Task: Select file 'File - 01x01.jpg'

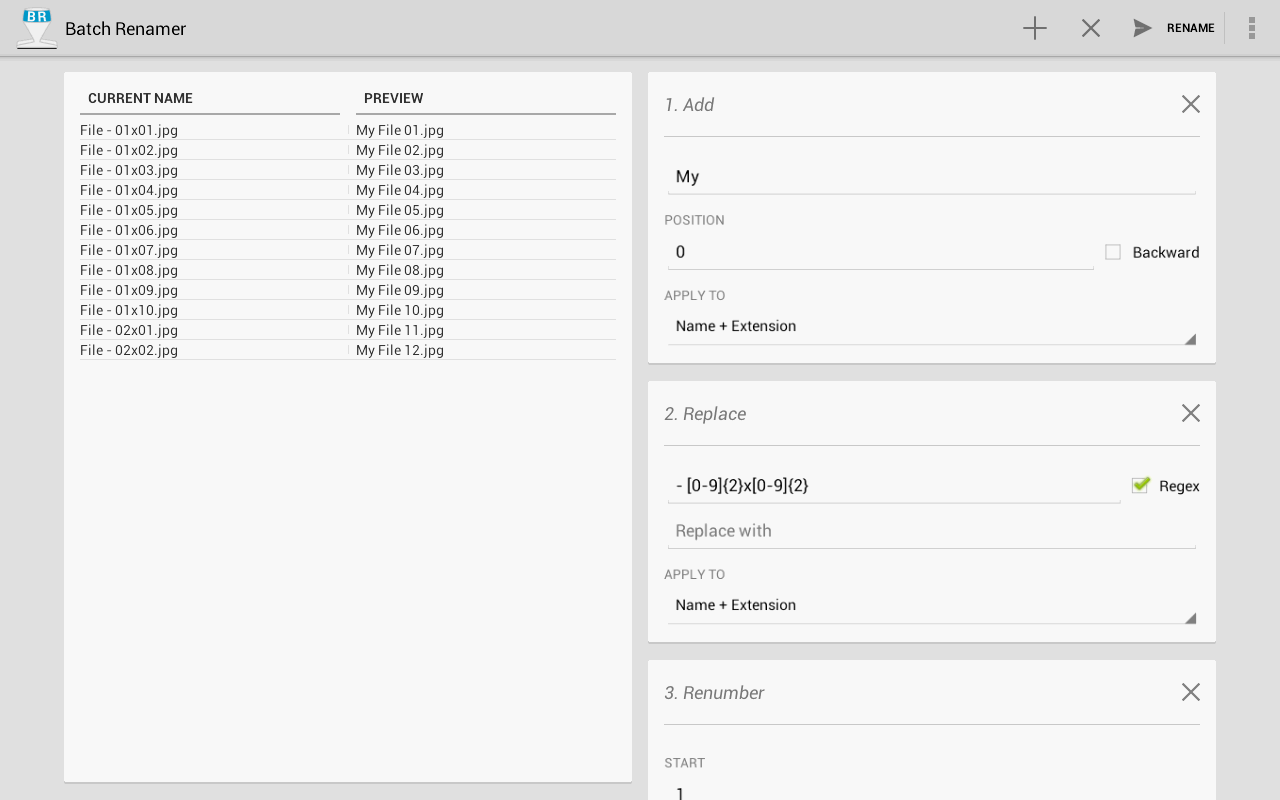Action: (129, 130)
